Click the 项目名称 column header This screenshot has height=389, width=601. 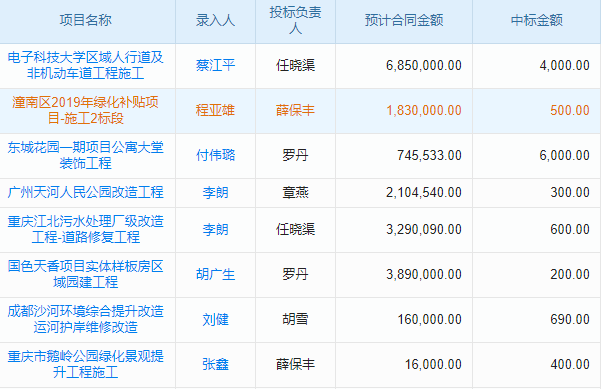[x=85, y=20]
